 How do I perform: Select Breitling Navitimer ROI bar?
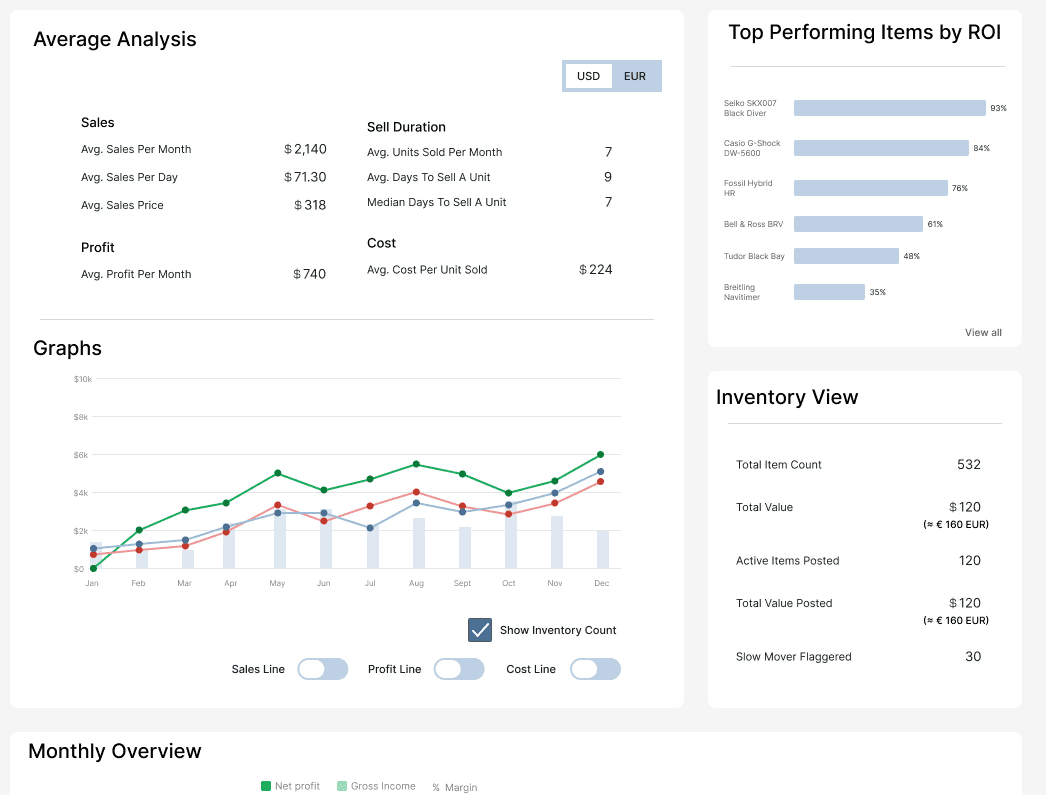point(829,292)
